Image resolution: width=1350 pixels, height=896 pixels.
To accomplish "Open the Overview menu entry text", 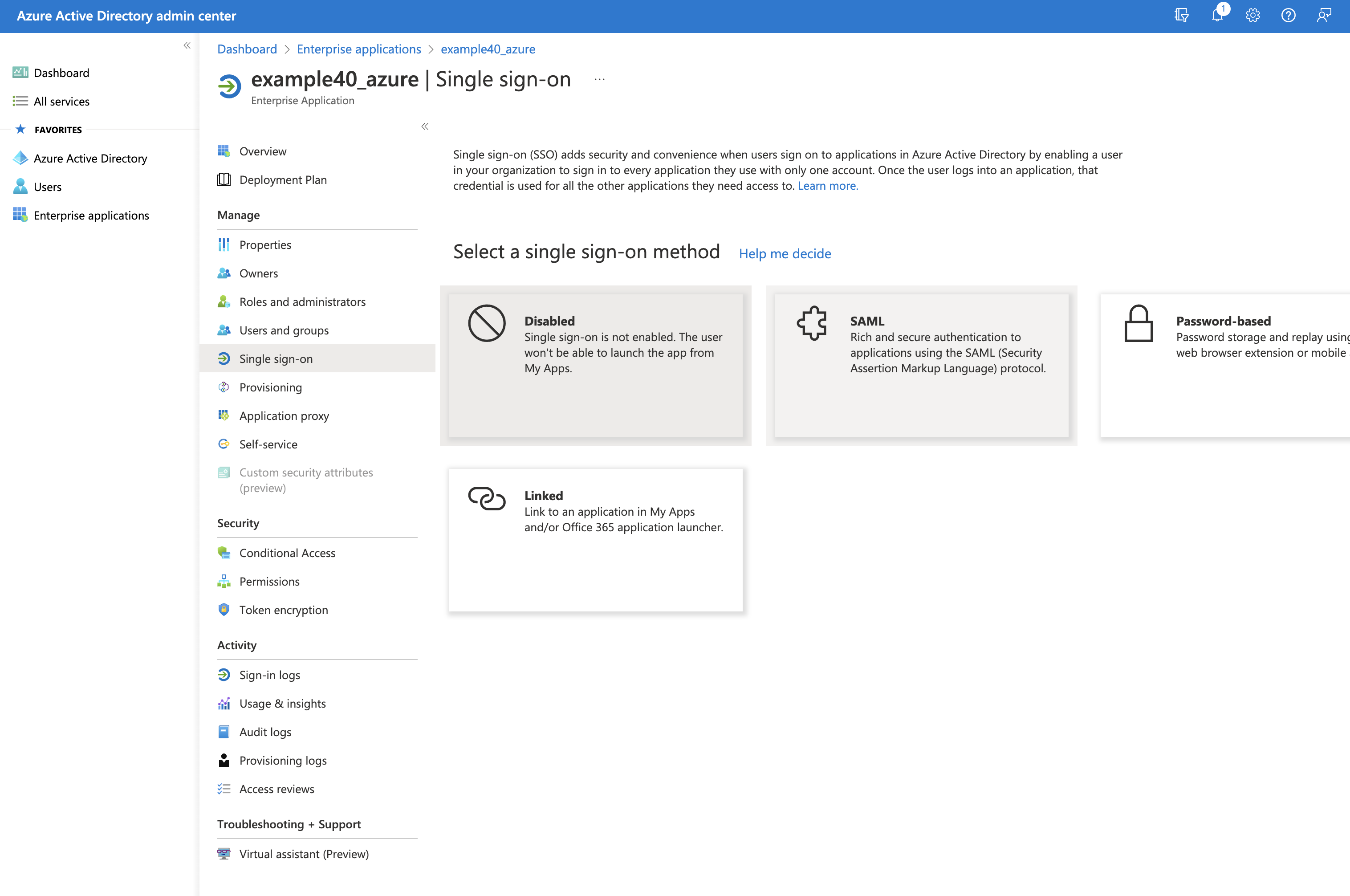I will (263, 151).
